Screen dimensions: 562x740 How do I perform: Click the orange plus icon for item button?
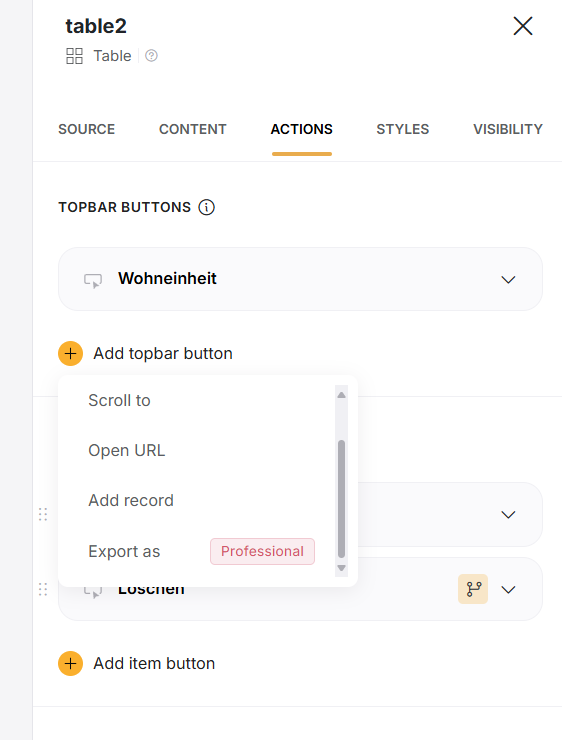70,664
